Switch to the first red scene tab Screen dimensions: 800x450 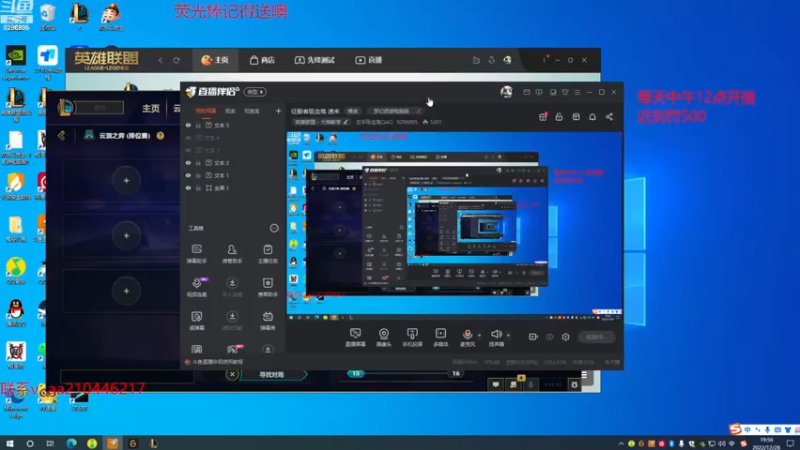[x=206, y=111]
